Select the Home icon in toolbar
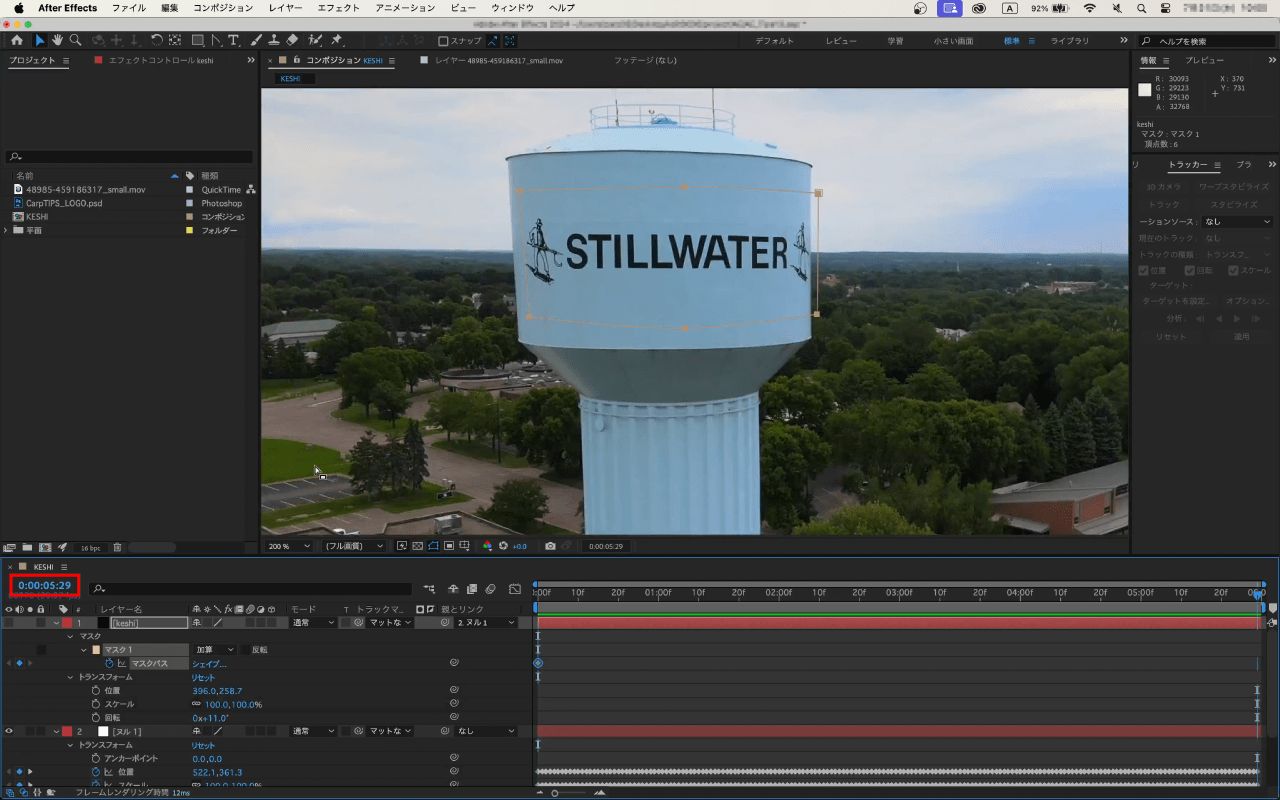The width and height of the screenshot is (1280, 800). [x=17, y=41]
